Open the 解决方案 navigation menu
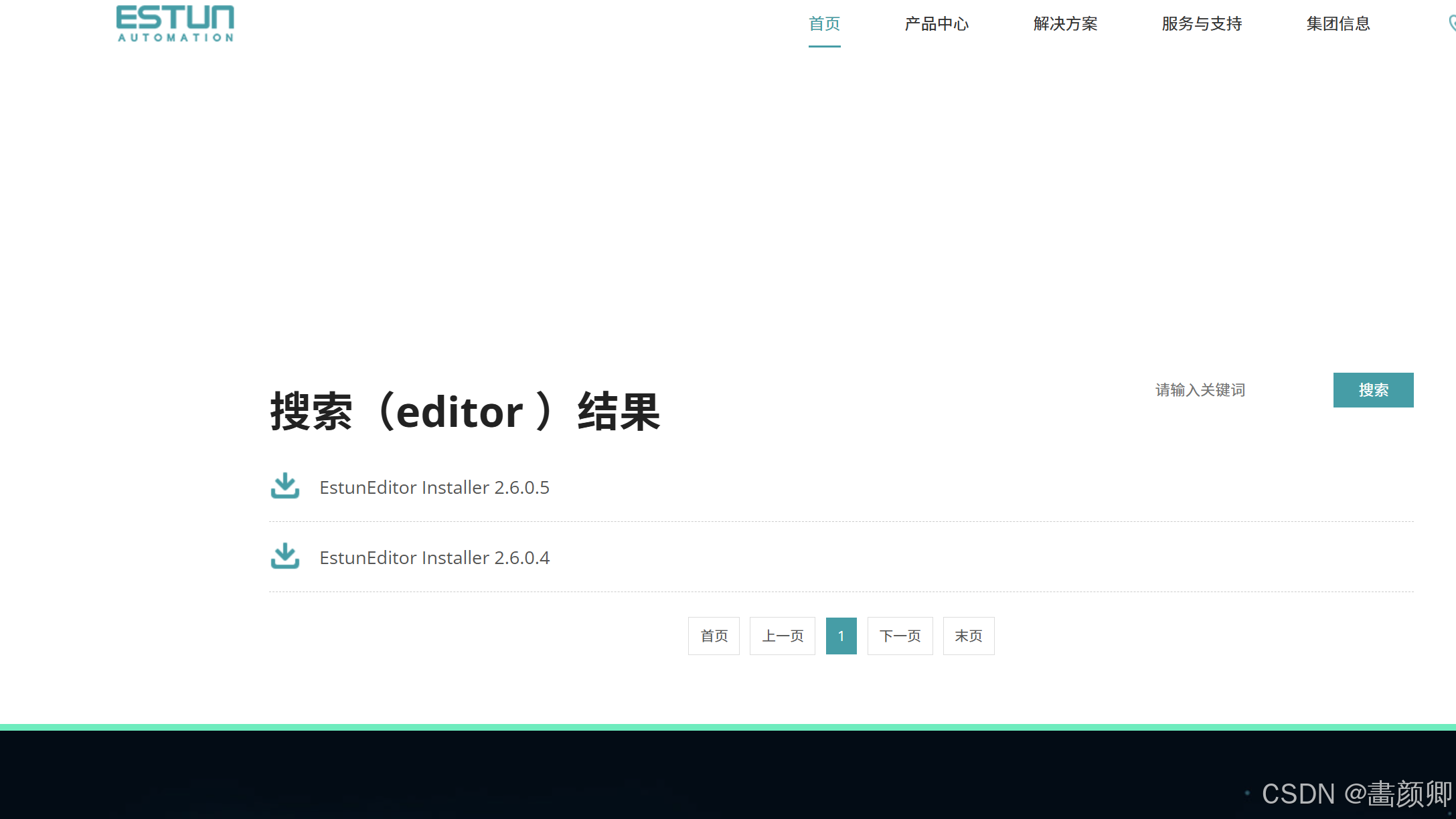 (1065, 24)
